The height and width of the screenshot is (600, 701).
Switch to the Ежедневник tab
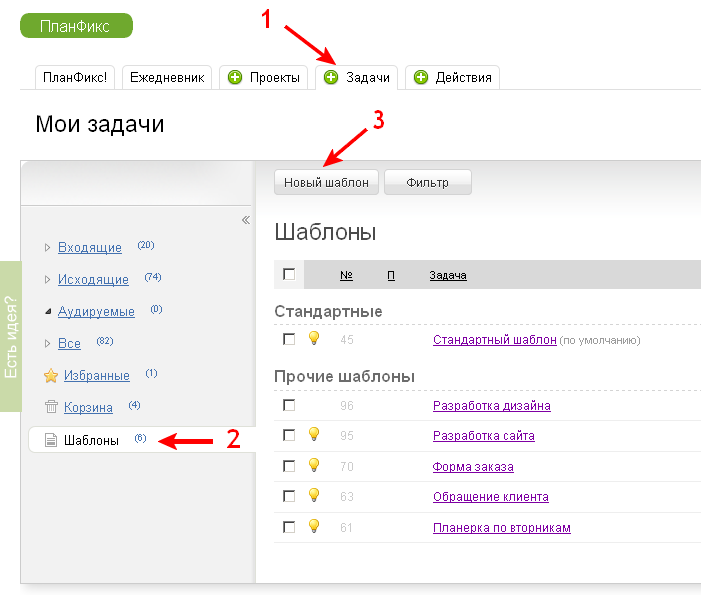[168, 78]
